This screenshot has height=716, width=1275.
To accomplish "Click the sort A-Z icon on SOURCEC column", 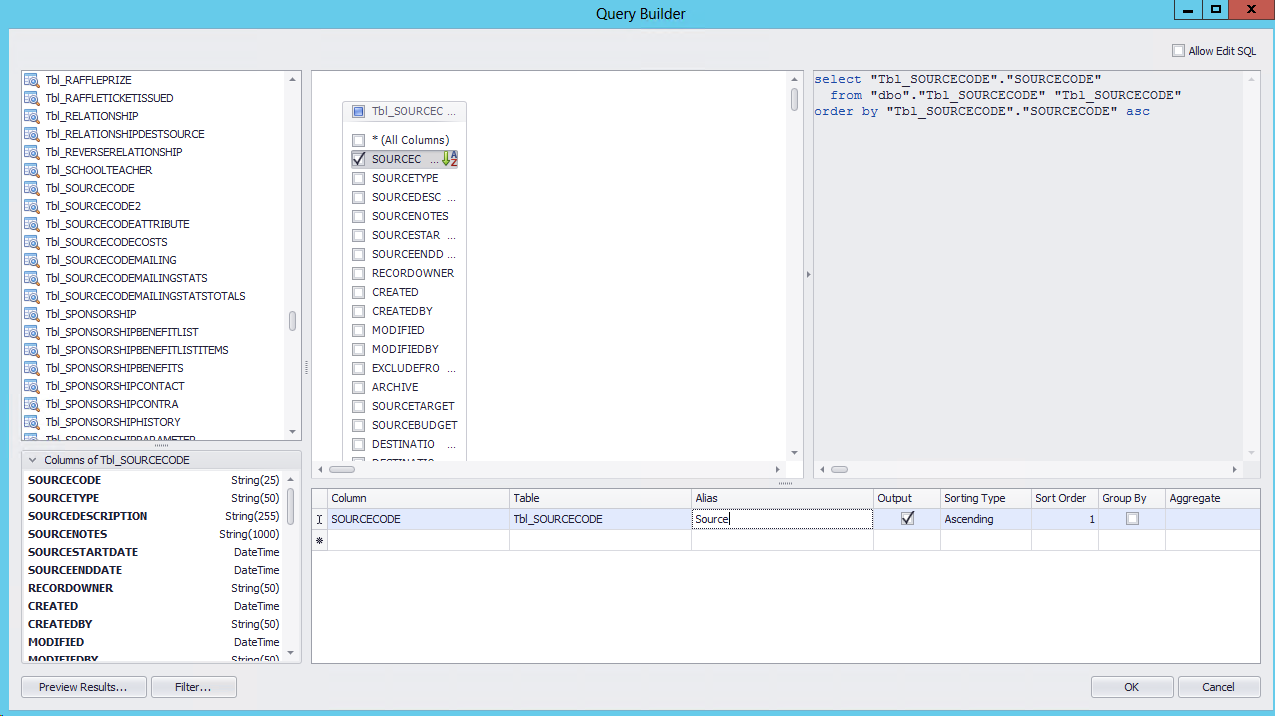I will 450,159.
